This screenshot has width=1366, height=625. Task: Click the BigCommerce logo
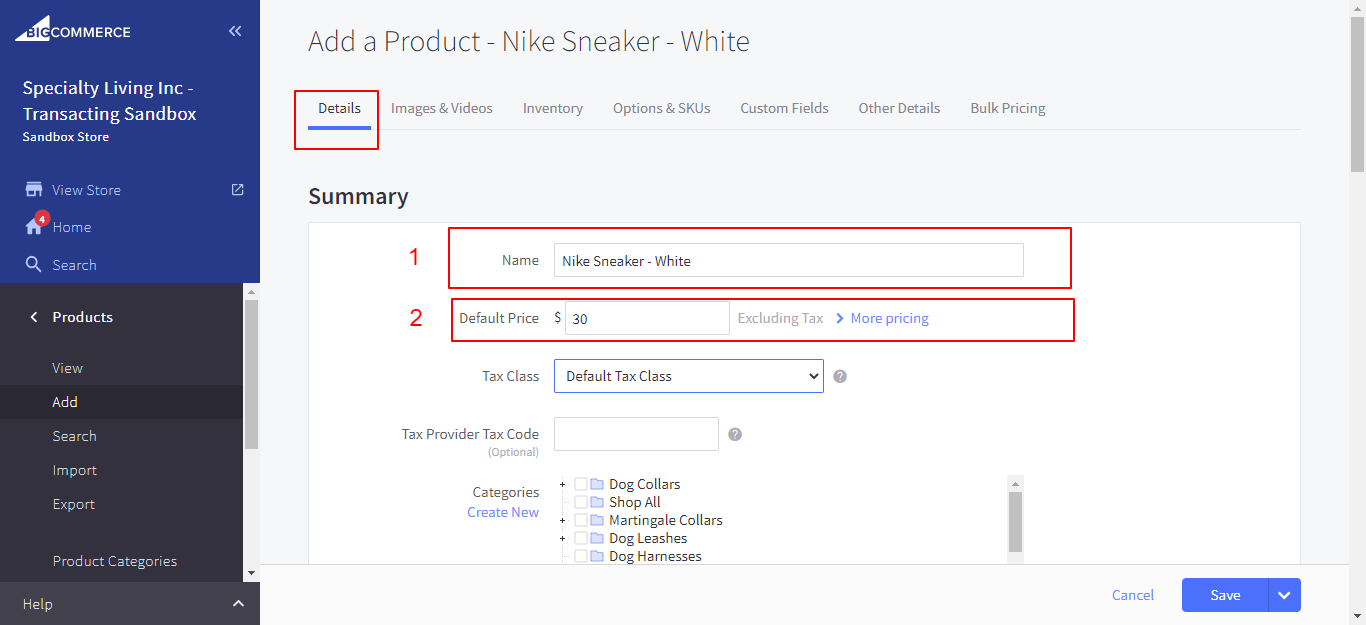tap(72, 30)
